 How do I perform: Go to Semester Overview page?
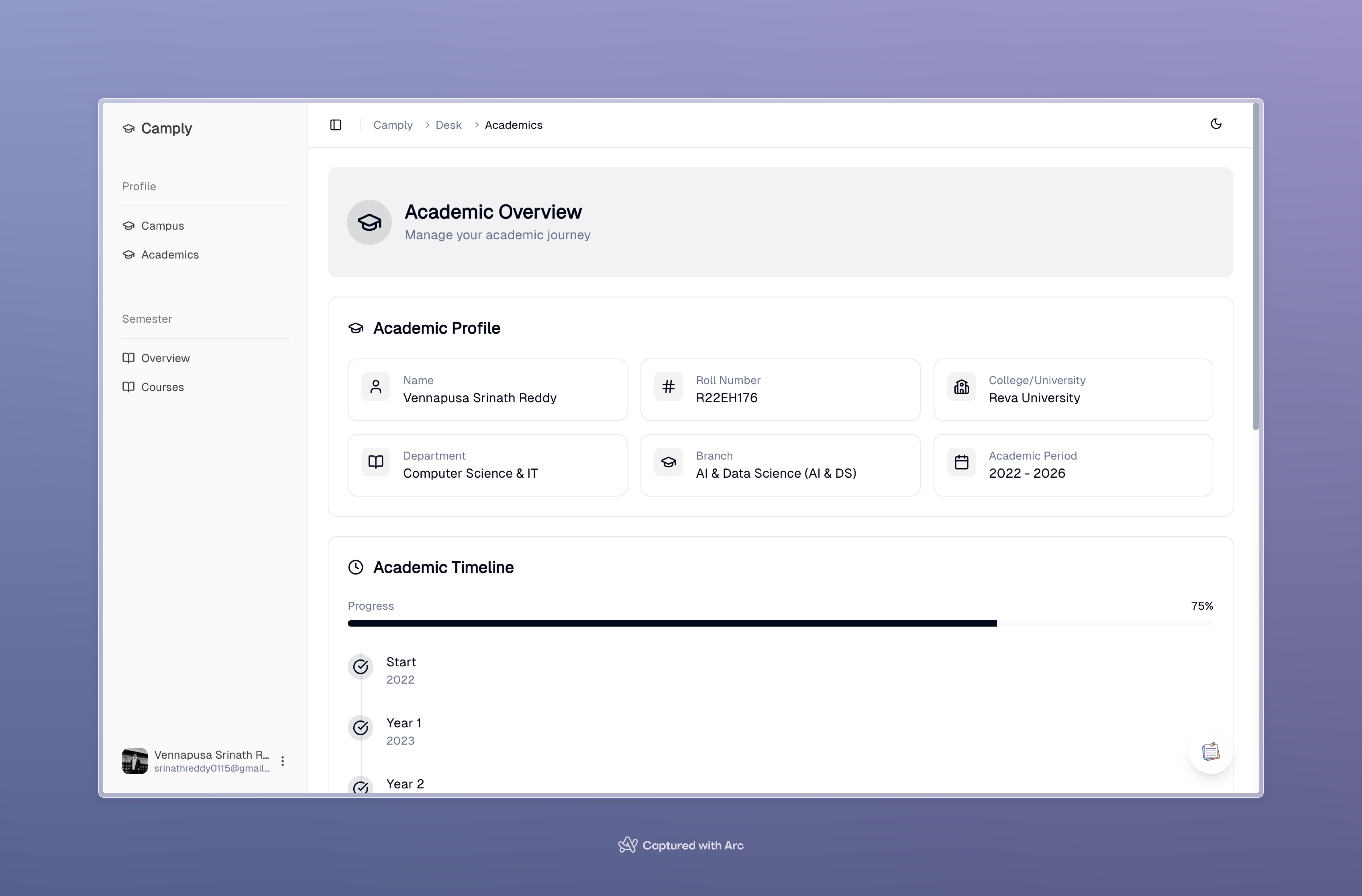point(165,358)
